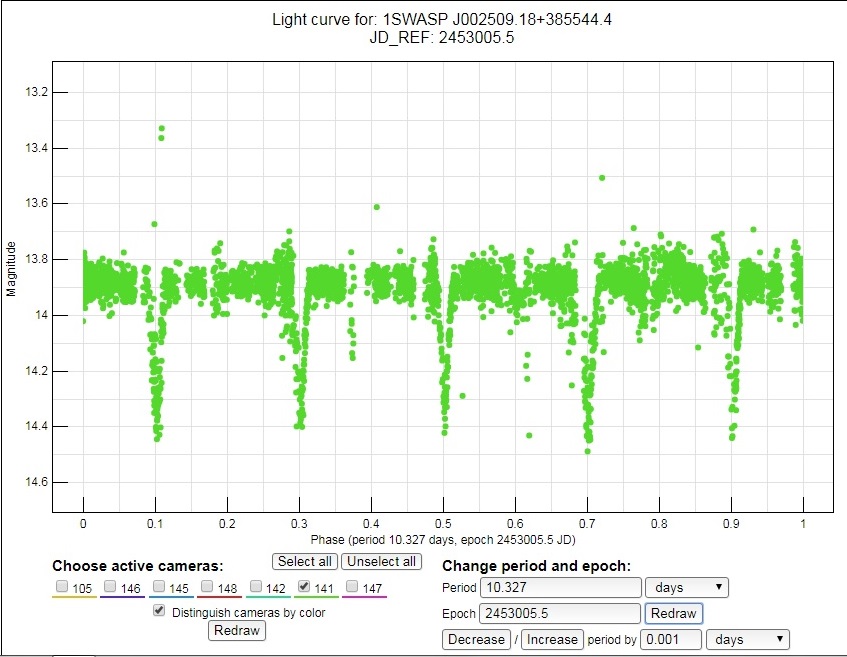
Task: Turn on camera 142 checkbox
Action: 256,587
